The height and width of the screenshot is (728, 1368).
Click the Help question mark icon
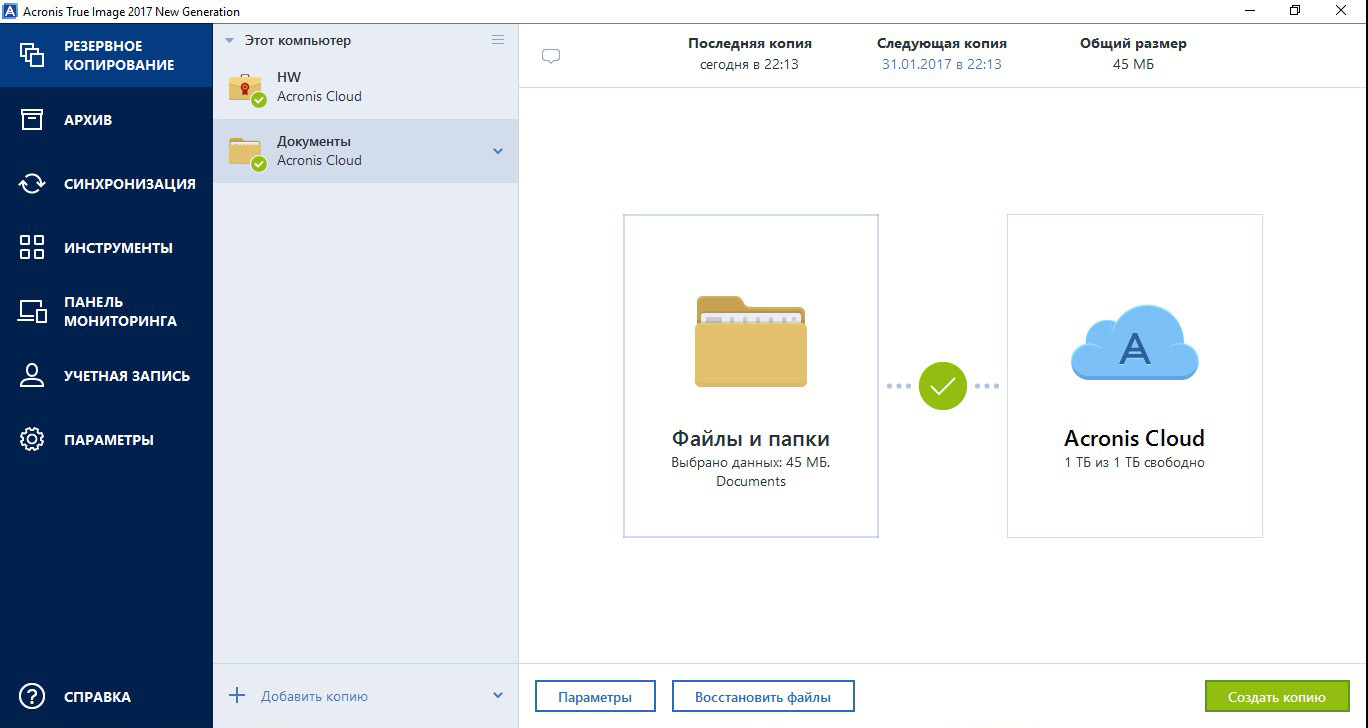pos(32,696)
